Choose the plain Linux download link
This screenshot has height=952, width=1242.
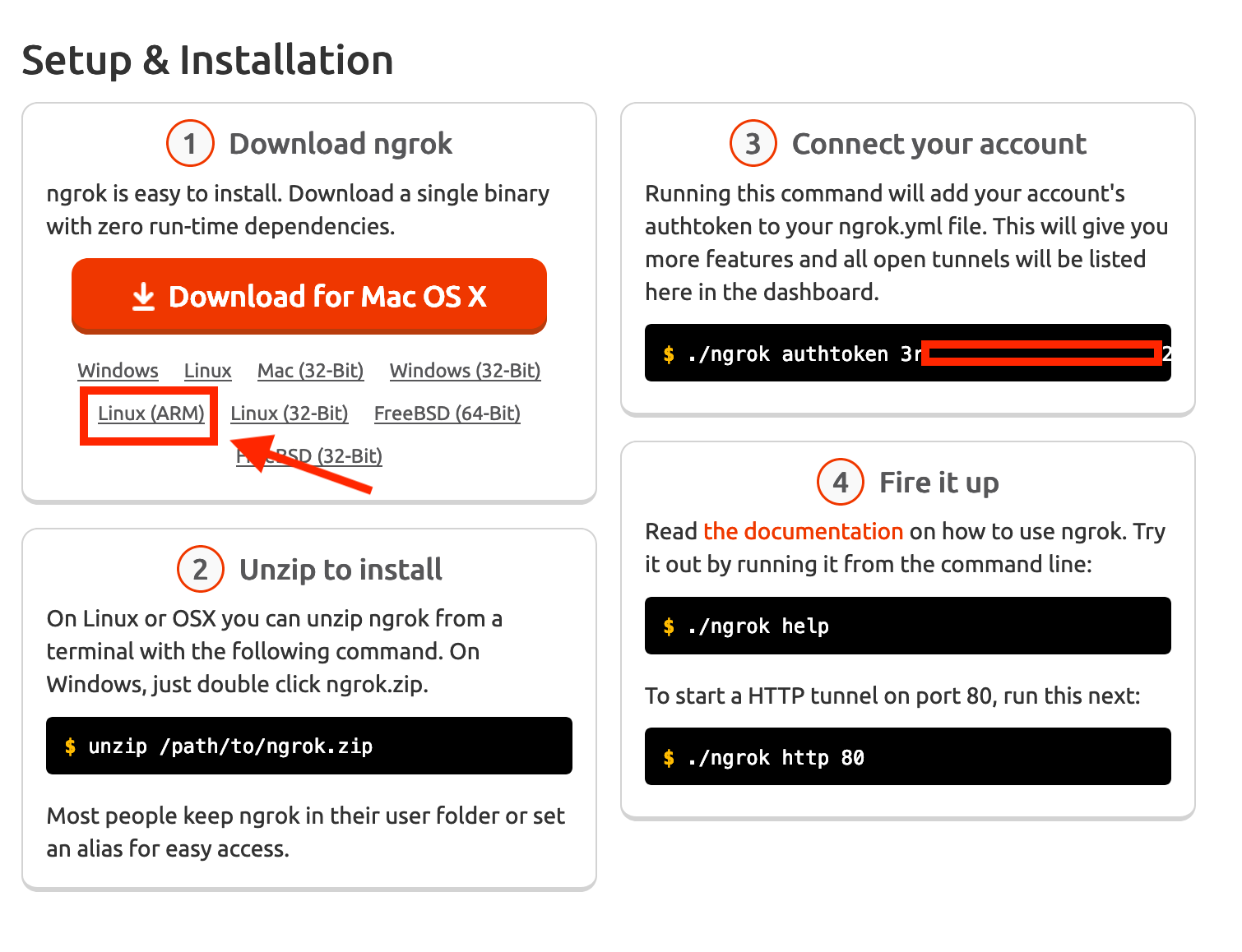coord(207,371)
